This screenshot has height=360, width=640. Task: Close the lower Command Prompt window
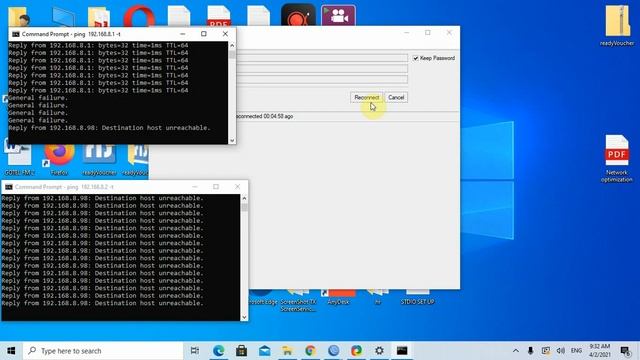(x=237, y=187)
